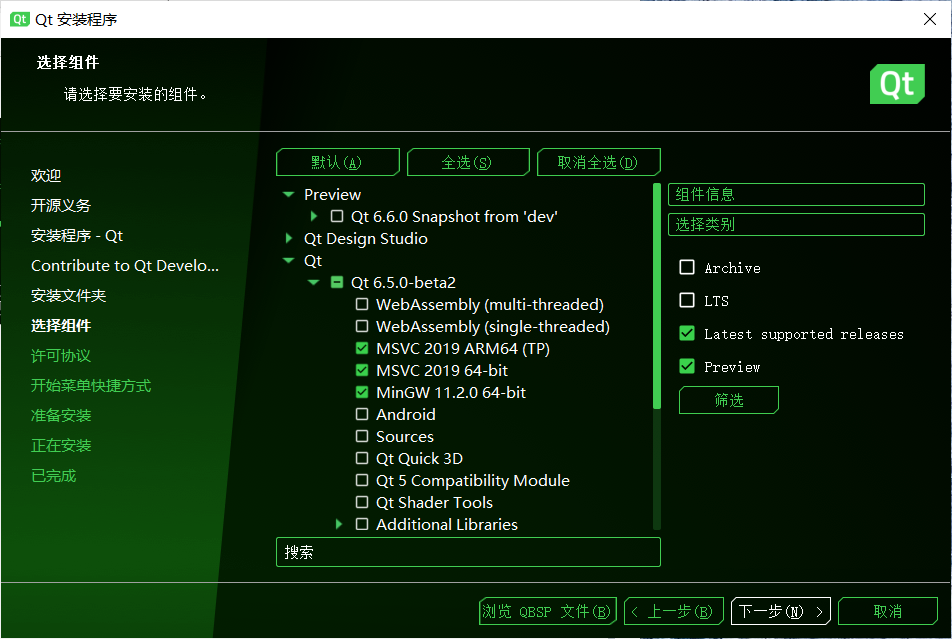Check the Qt Shader Tools component
The image size is (952, 639).
tap(362, 502)
